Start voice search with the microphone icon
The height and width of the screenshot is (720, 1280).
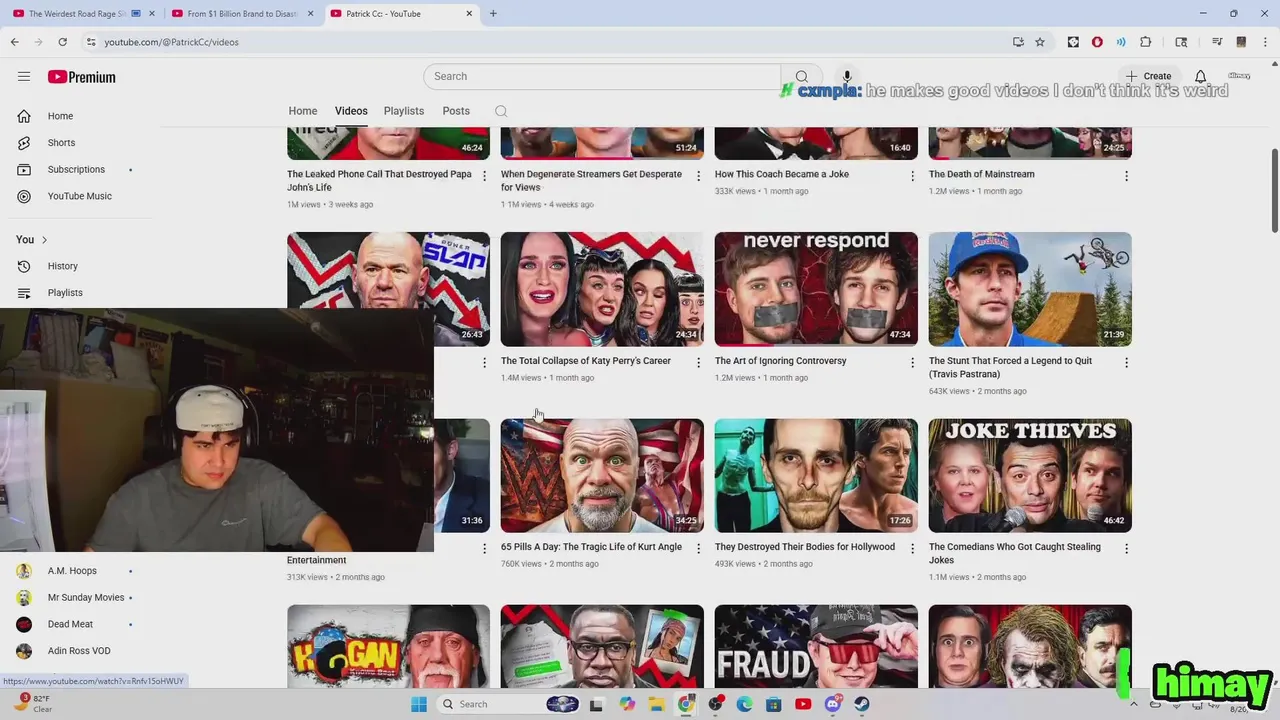click(x=846, y=76)
